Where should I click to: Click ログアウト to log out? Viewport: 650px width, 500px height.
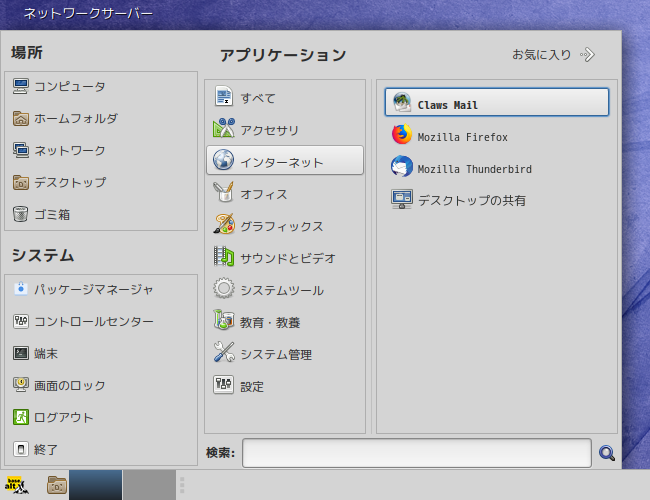[101, 417]
